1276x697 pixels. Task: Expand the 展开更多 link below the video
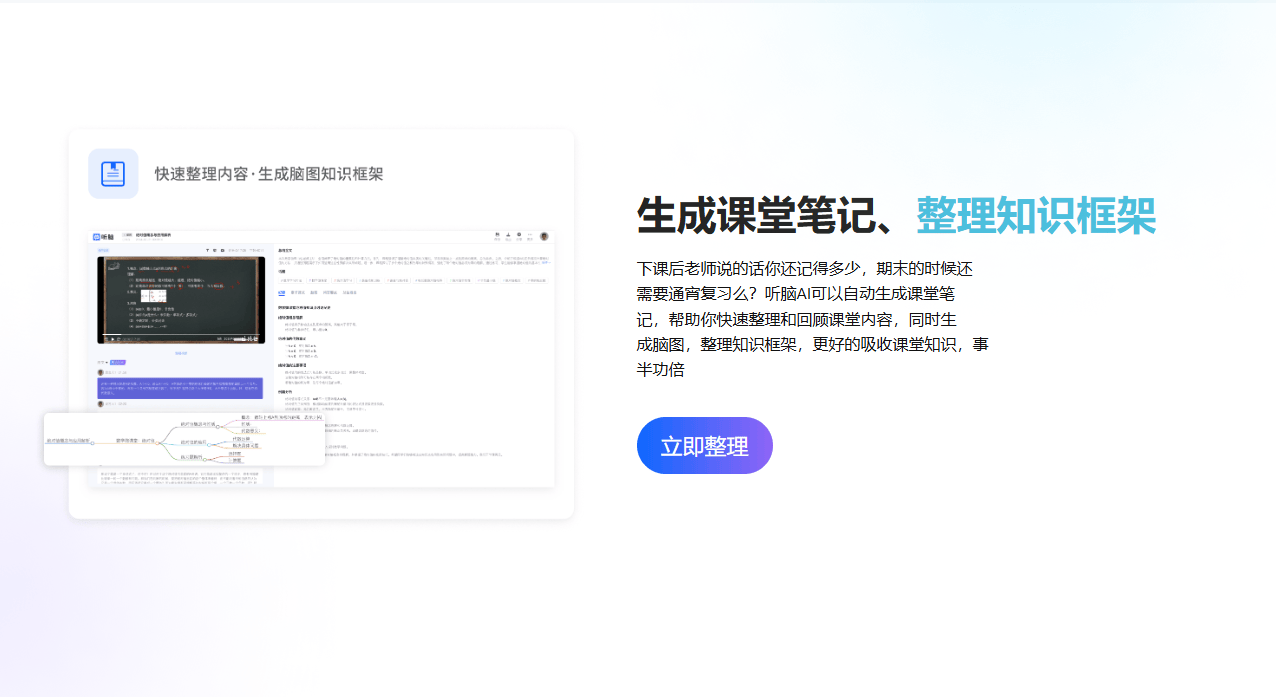(180, 353)
